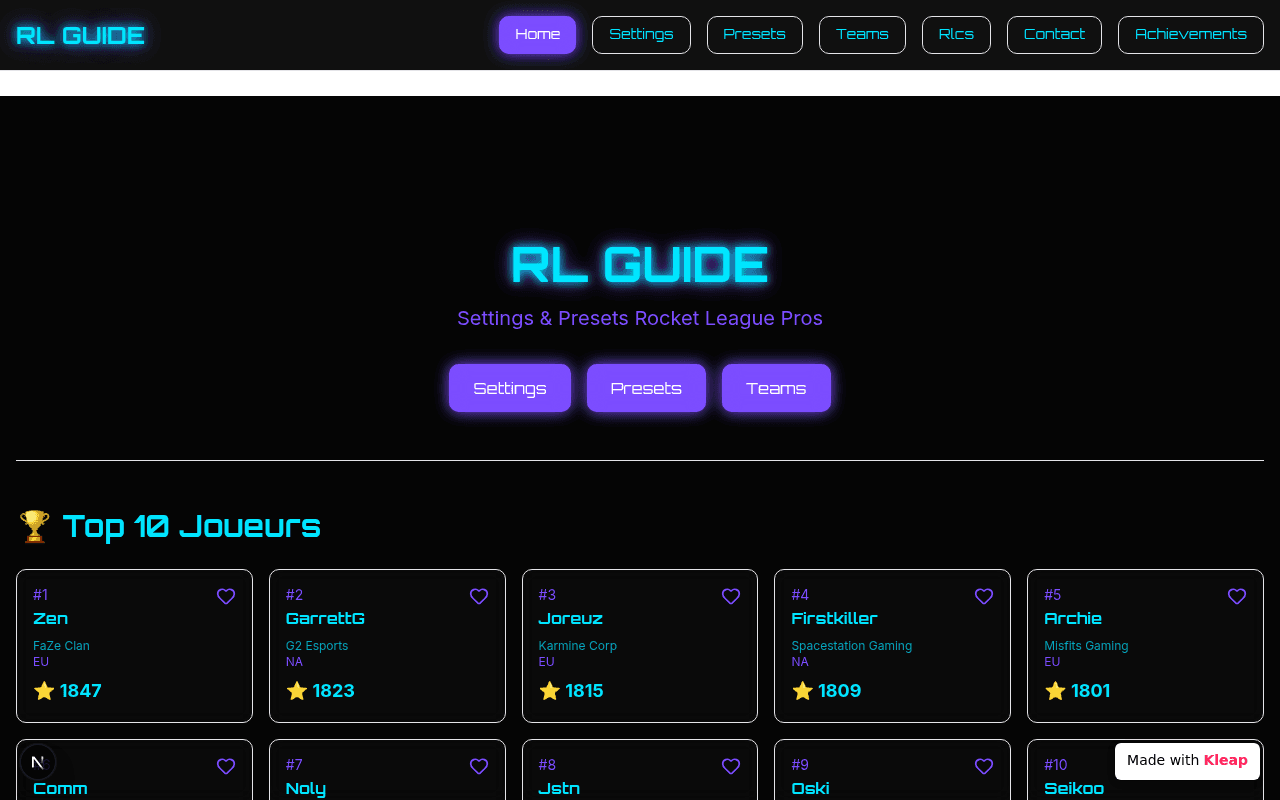Open the Achievements nav item
The height and width of the screenshot is (800, 1280).
(x=1191, y=35)
